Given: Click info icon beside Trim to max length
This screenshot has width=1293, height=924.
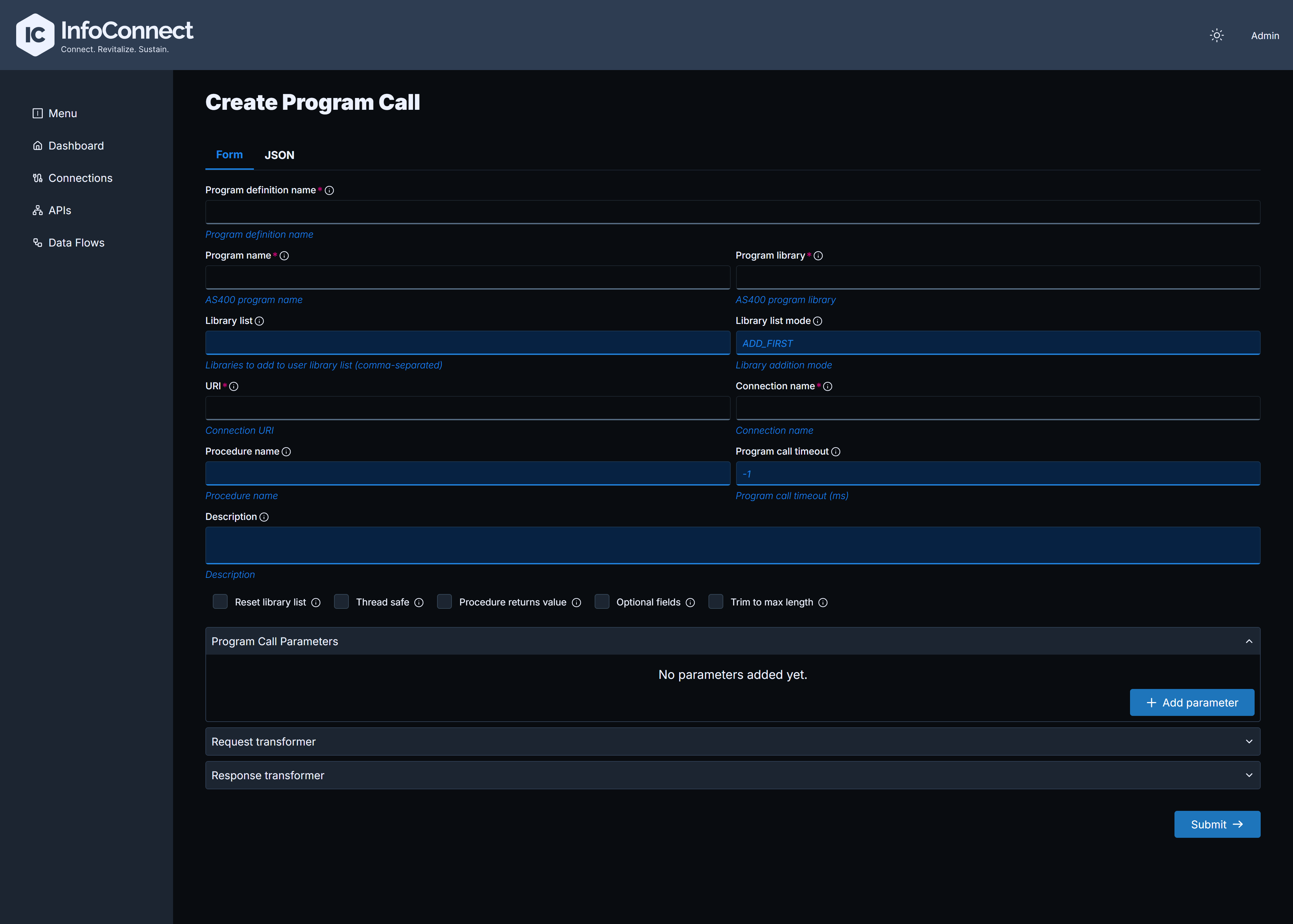Looking at the screenshot, I should click(823, 602).
